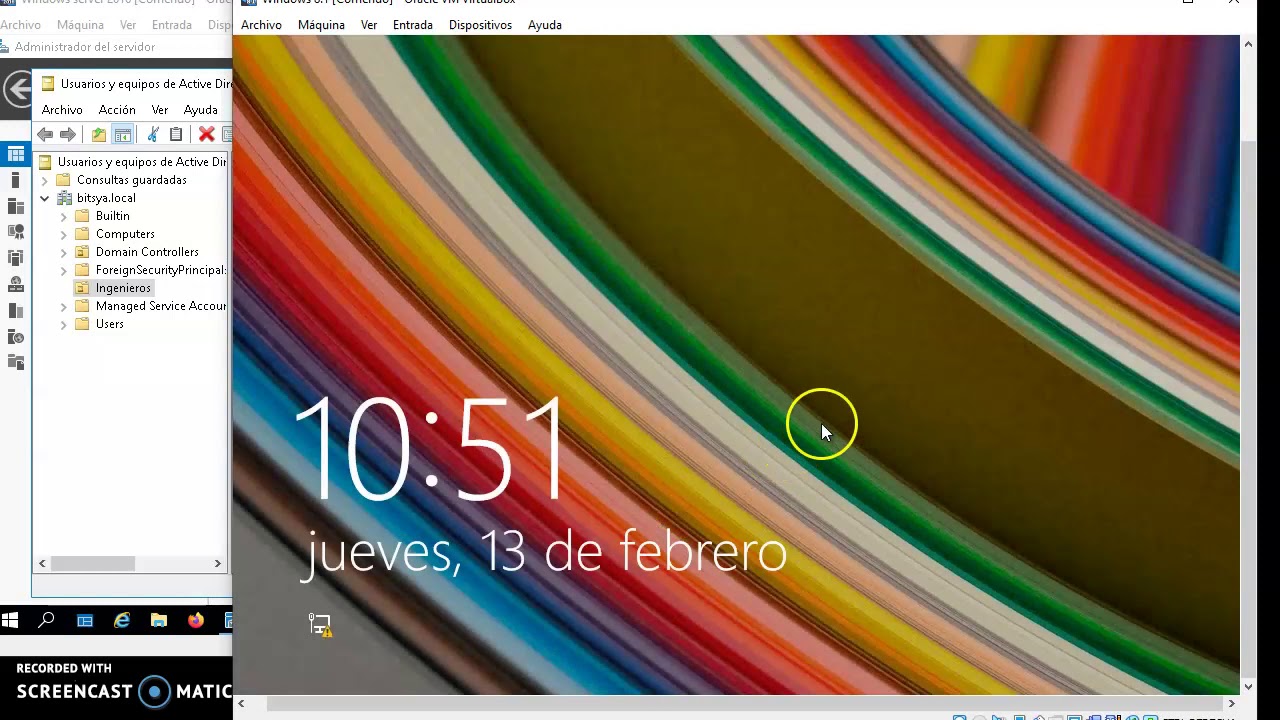This screenshot has height=720, width=1280.
Task: Expand the Computers container
Action: [x=63, y=234]
